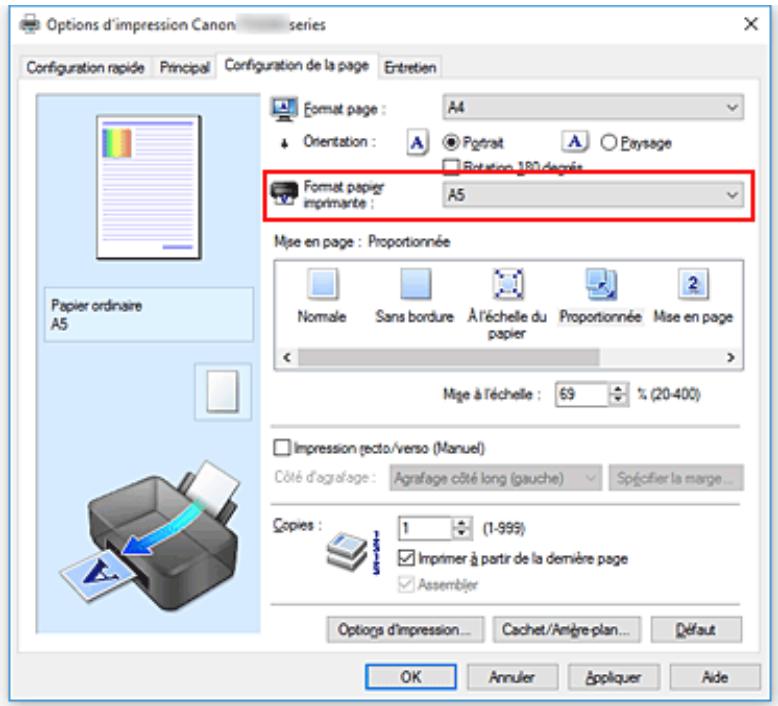Select the Proportionnée layout icon
Viewport: 778px width, 706px height.
pos(601,284)
